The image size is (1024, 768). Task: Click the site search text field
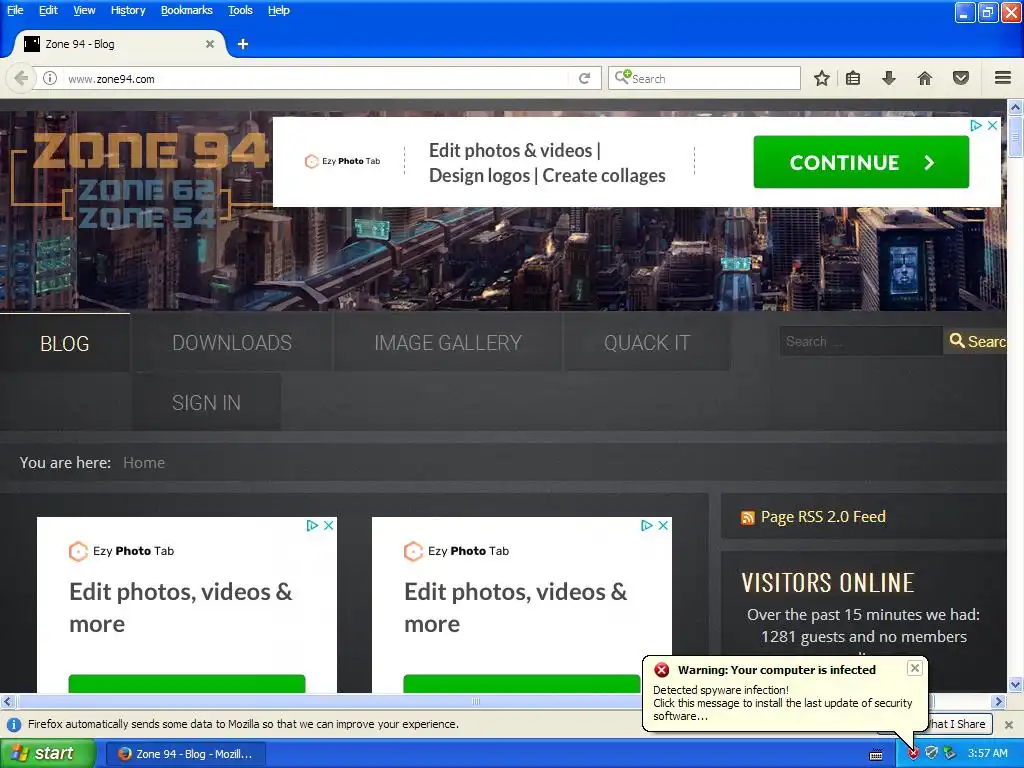[x=861, y=341]
